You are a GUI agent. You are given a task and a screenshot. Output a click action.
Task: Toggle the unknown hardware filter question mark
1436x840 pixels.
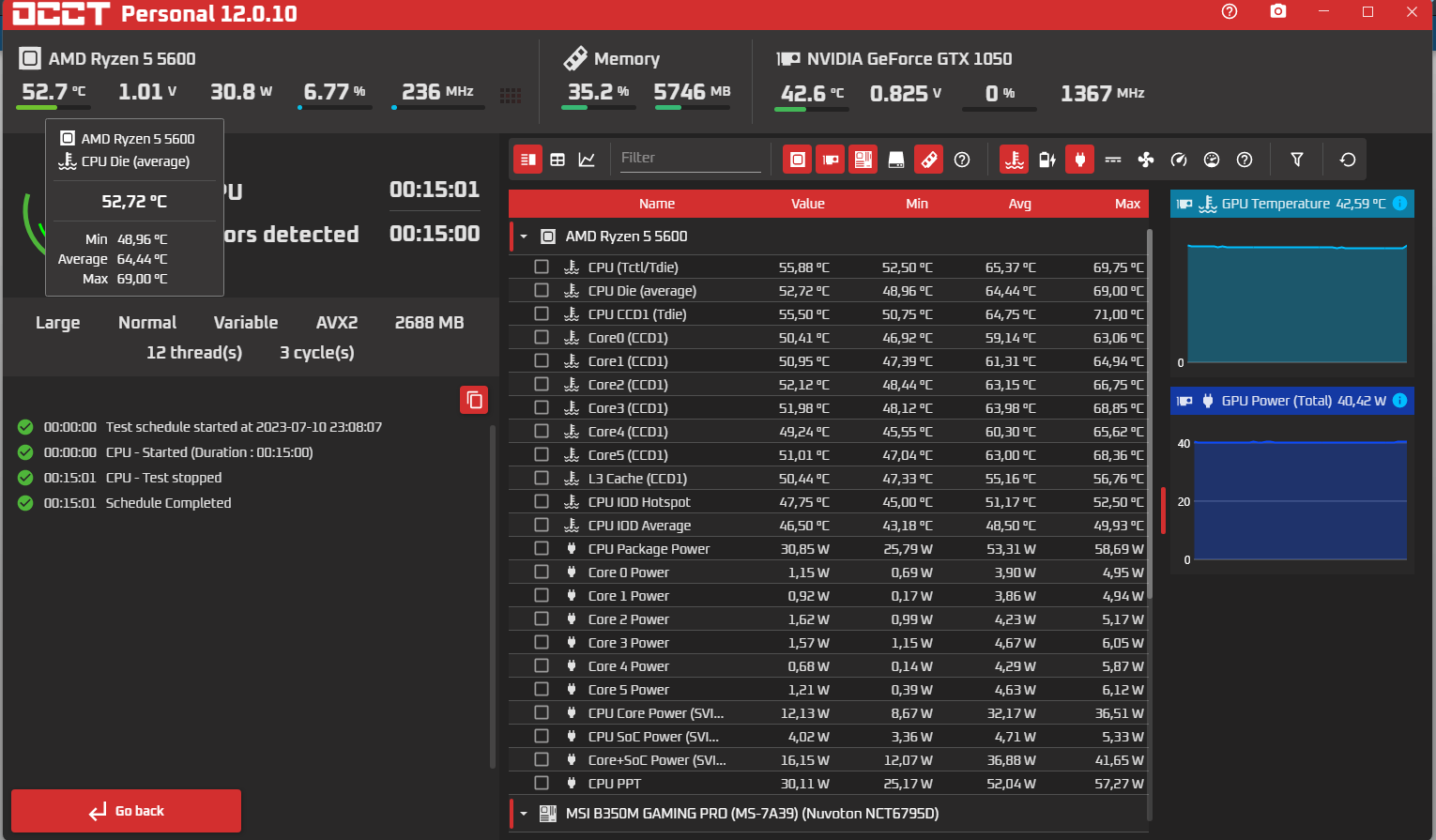[962, 160]
